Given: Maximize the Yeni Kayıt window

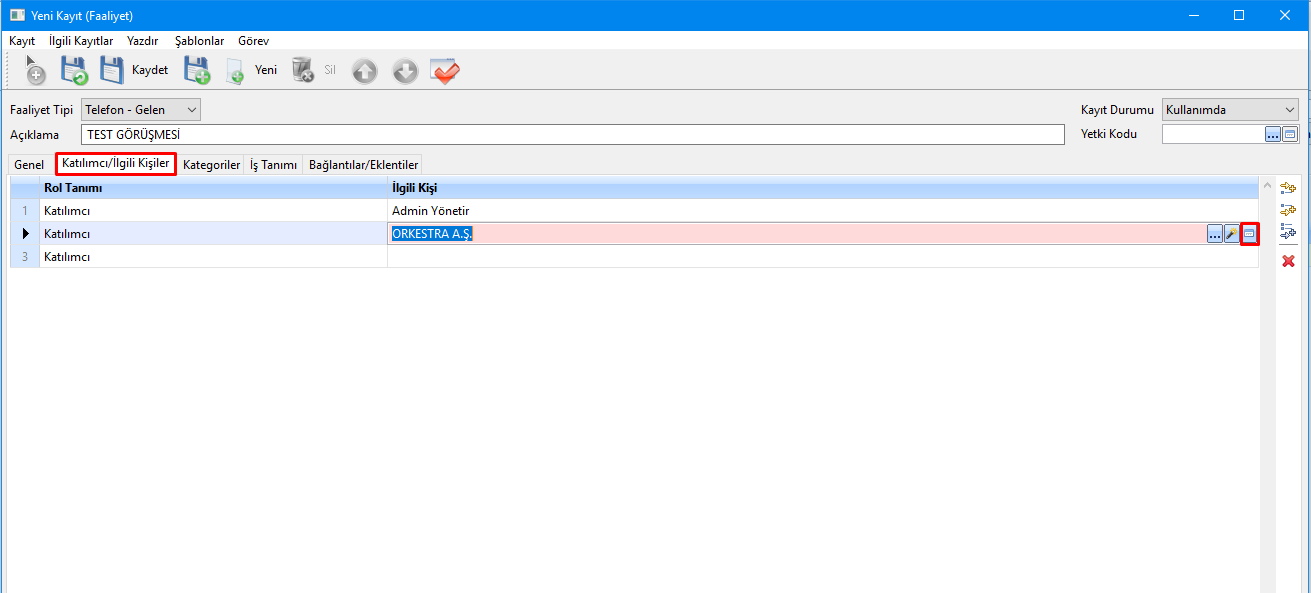Looking at the screenshot, I should (1239, 15).
